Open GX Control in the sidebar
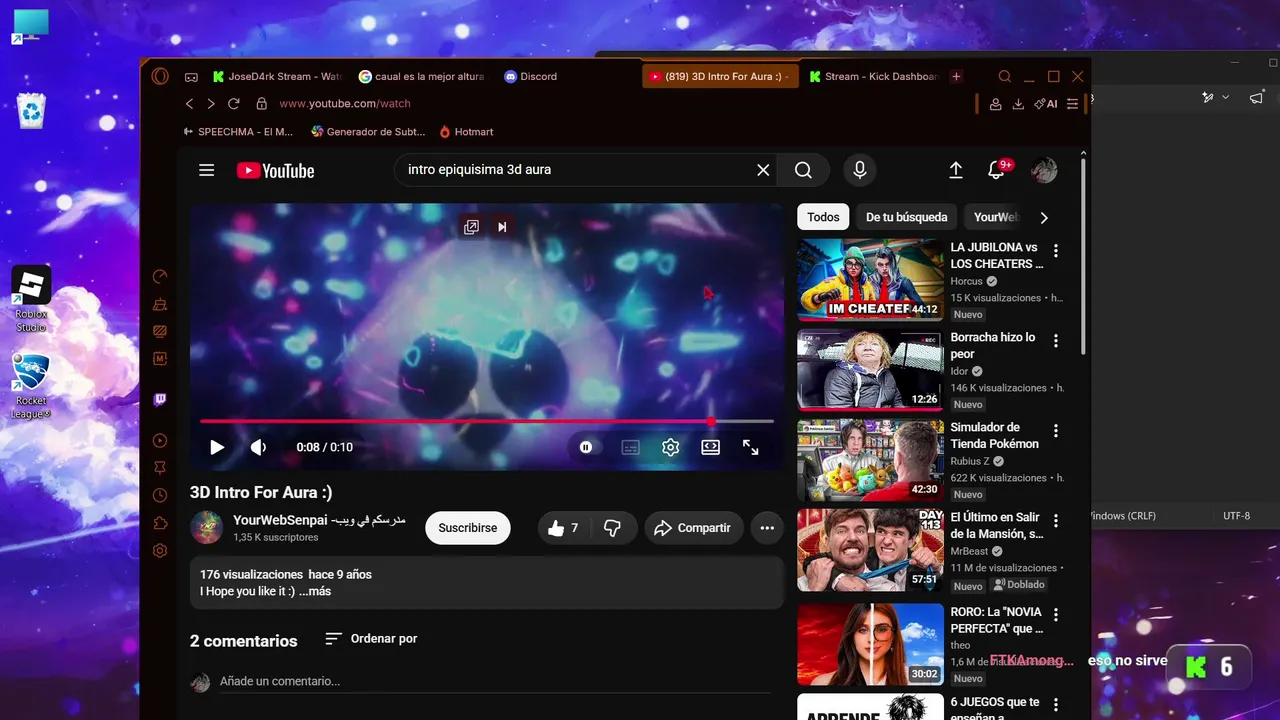Screen dimensions: 1280x720 (160, 277)
